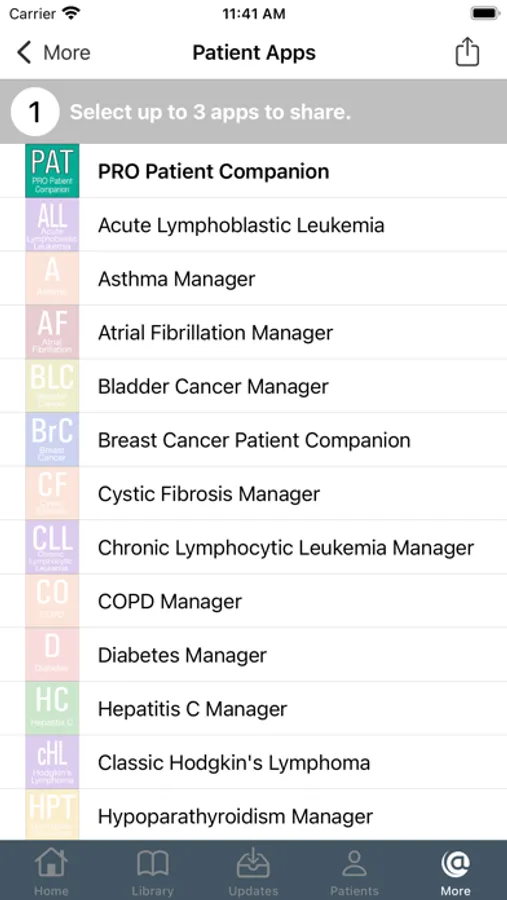Tap the AF Atrial Fibrillation icon
507x900 pixels.
pyautogui.click(x=52, y=332)
